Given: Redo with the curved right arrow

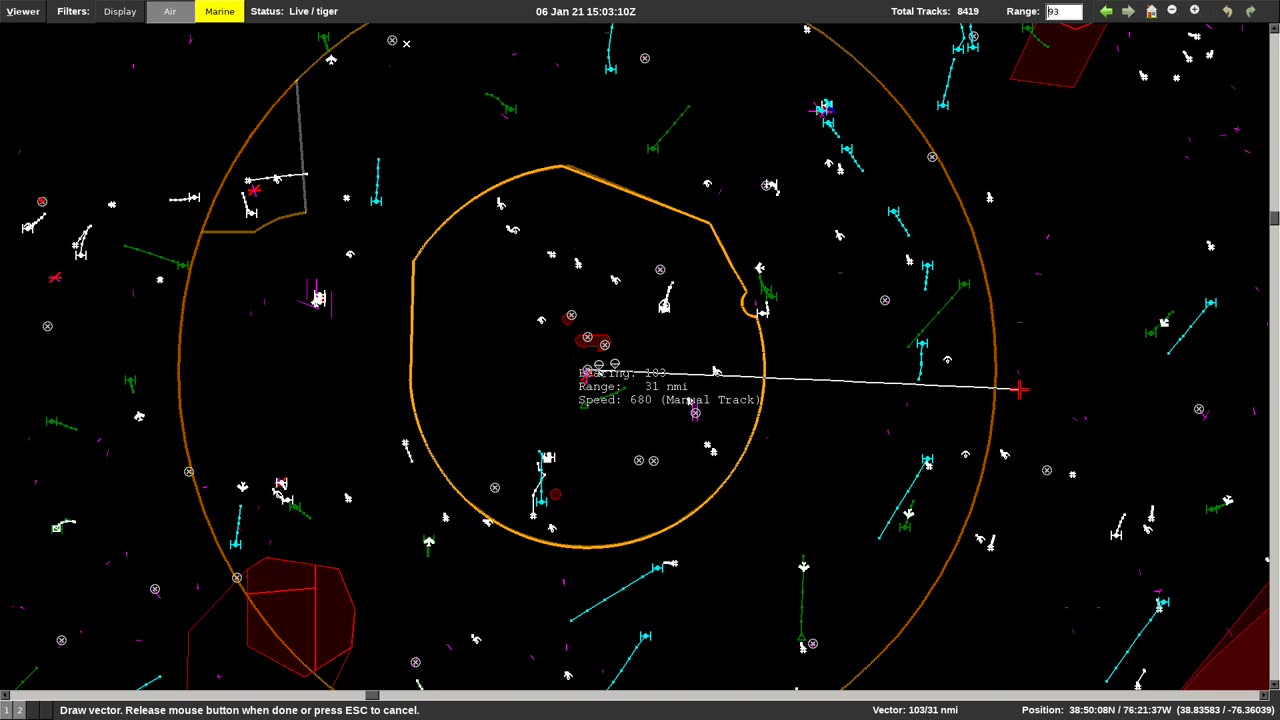Looking at the screenshot, I should [1250, 11].
